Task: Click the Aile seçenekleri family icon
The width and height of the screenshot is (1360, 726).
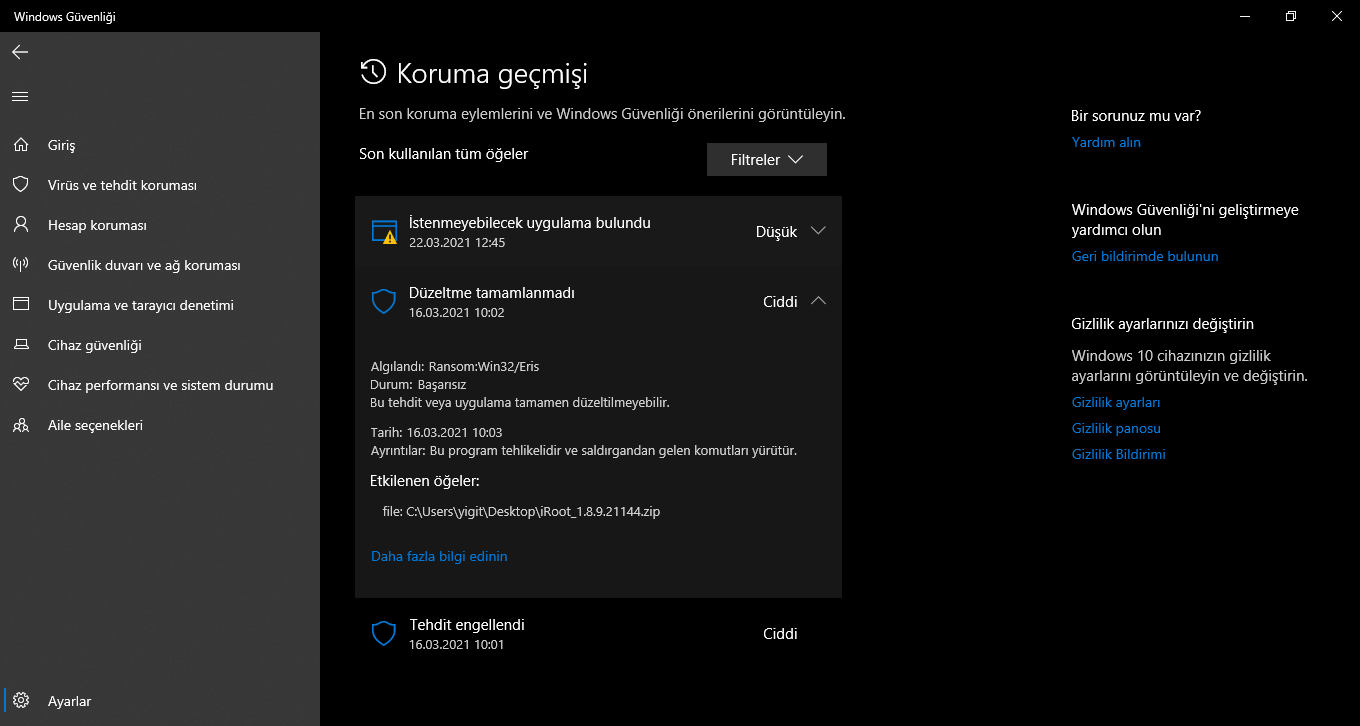Action: coord(20,425)
